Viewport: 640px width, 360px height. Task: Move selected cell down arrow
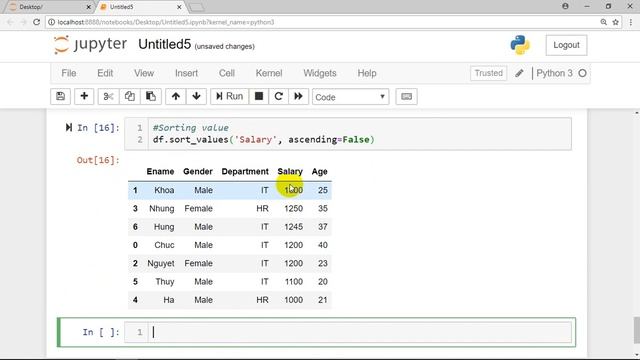tap(196, 96)
